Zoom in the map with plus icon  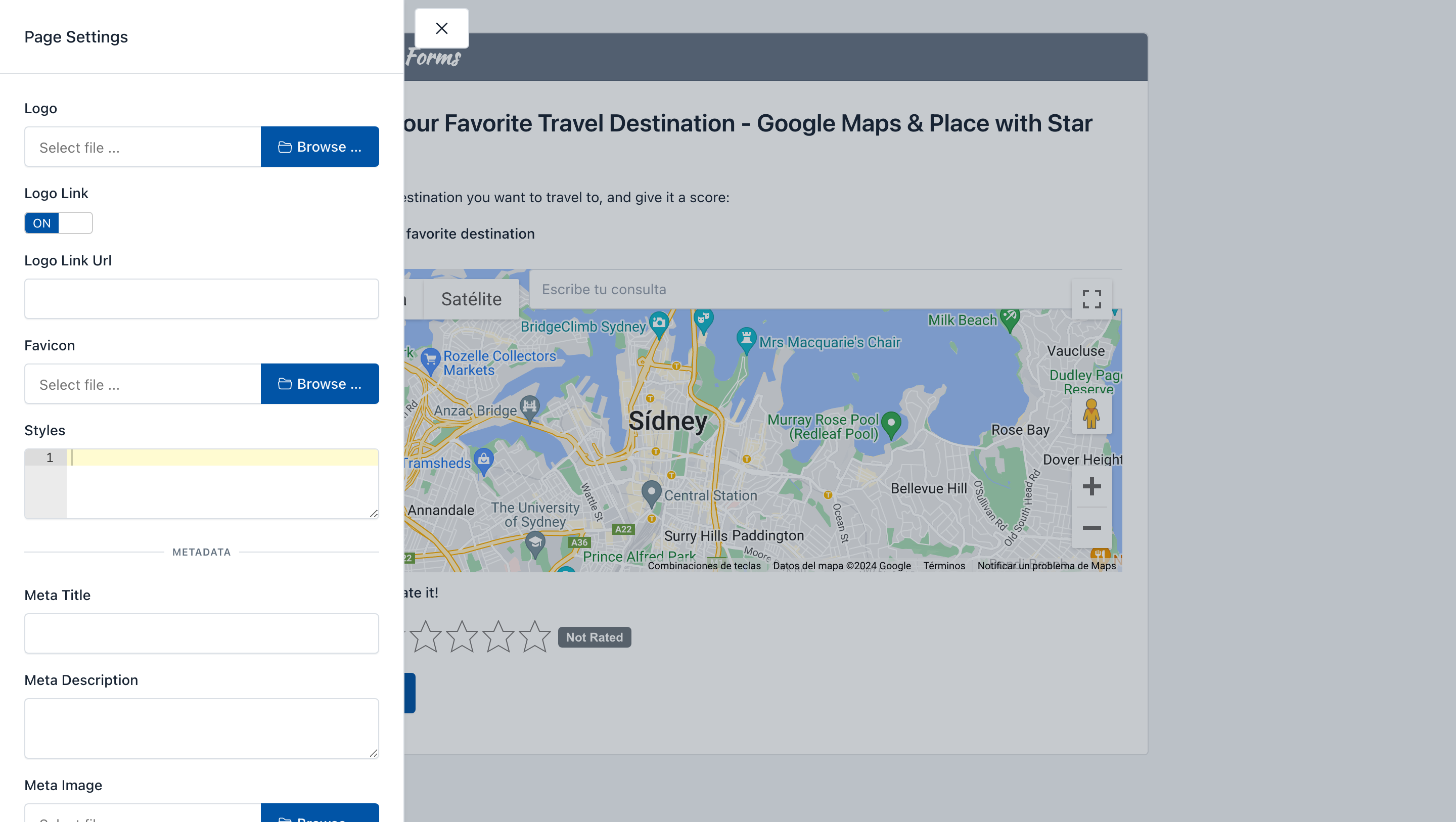coord(1091,486)
